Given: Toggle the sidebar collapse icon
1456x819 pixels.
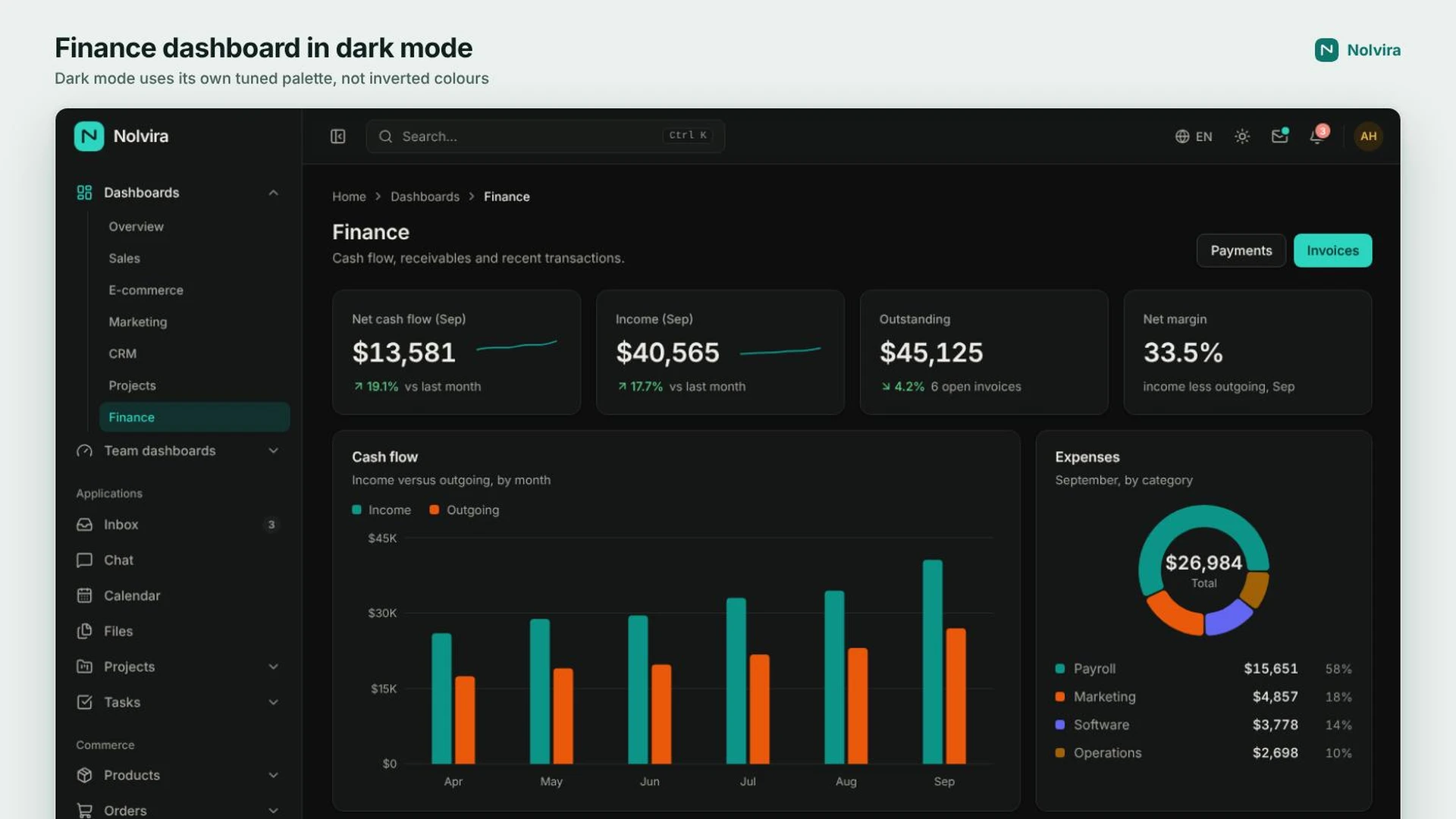Looking at the screenshot, I should (337, 136).
